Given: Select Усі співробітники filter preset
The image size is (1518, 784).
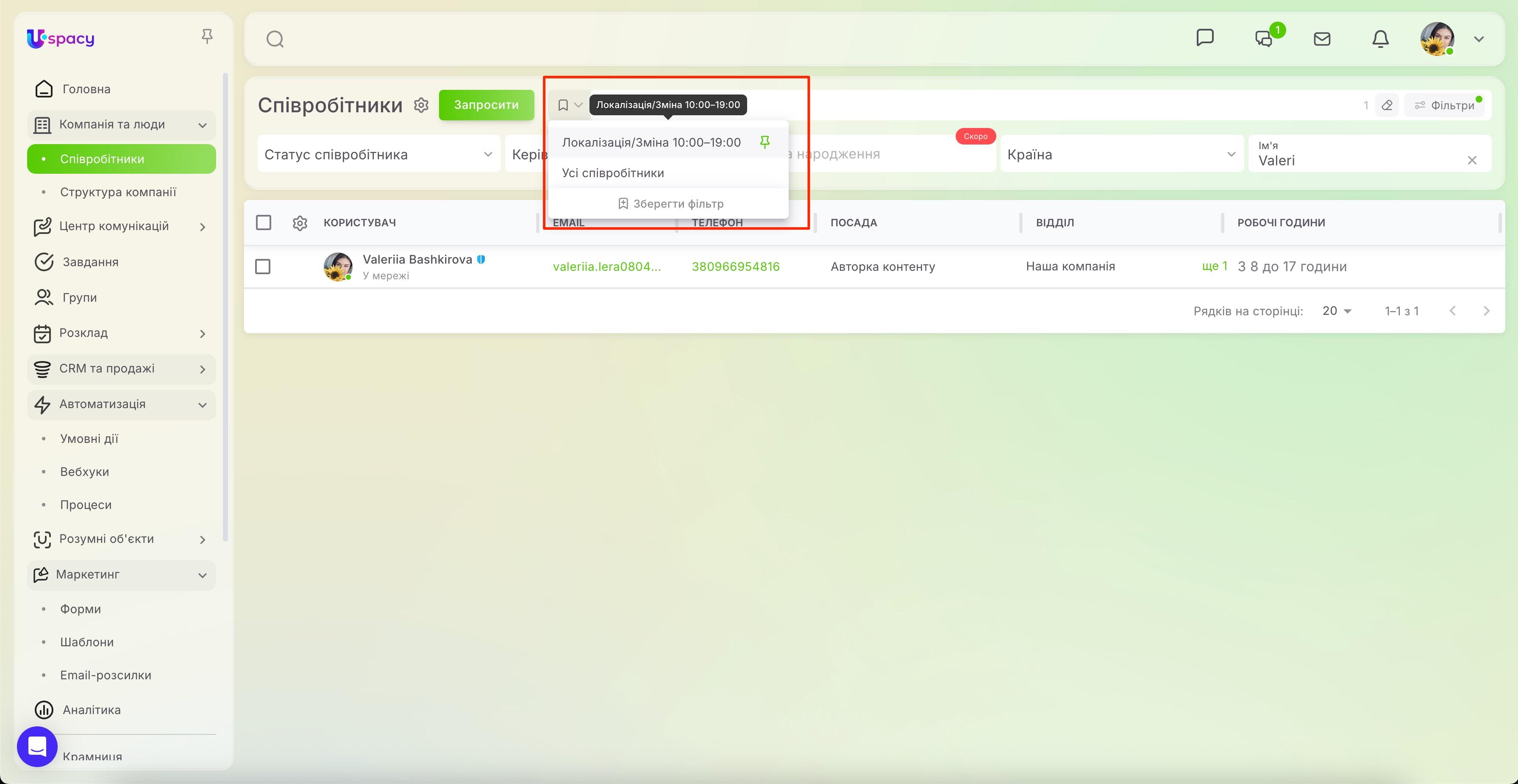Looking at the screenshot, I should tap(668, 173).
